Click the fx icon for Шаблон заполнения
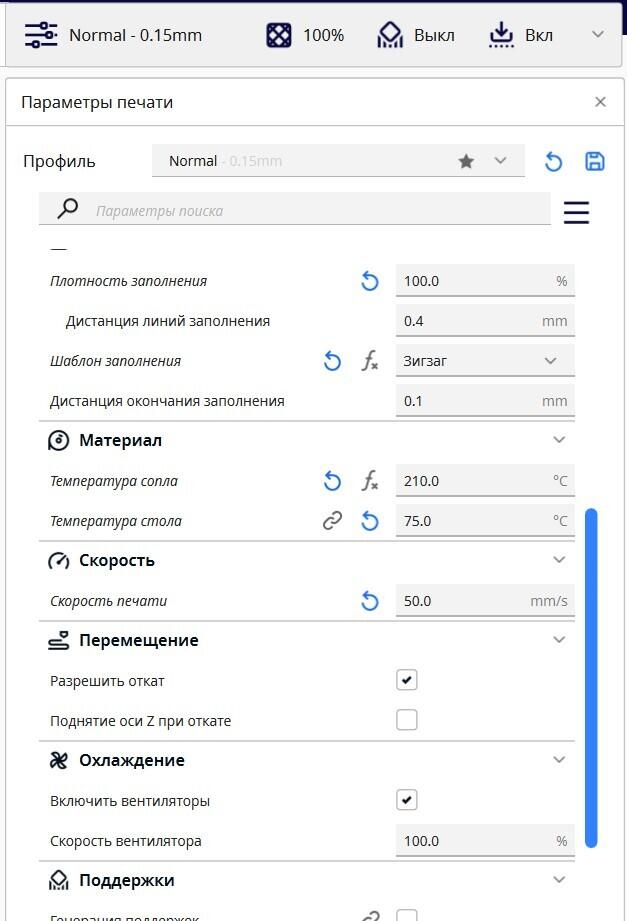 [x=370, y=361]
